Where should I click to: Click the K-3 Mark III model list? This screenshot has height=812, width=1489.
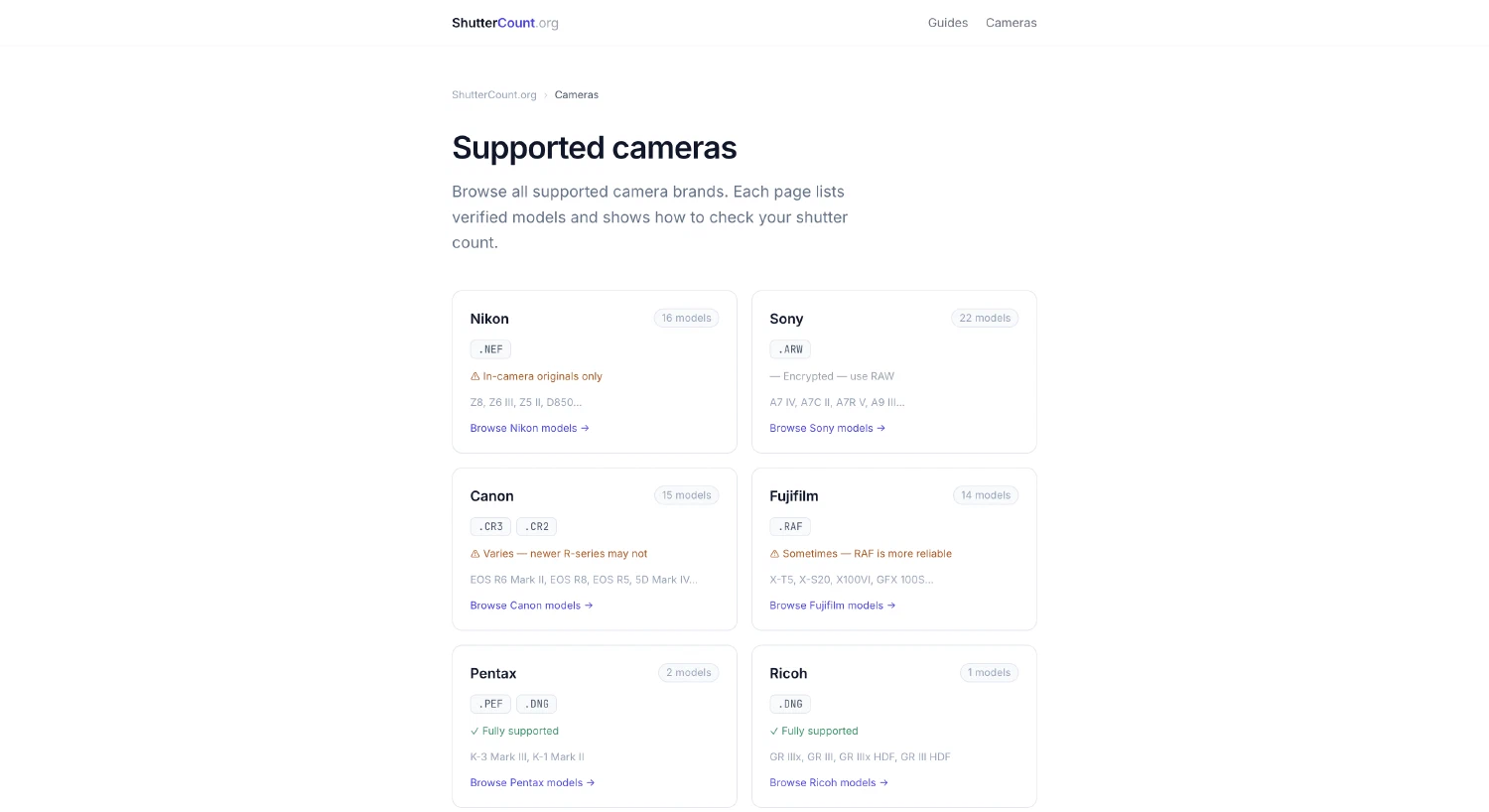pos(527,756)
